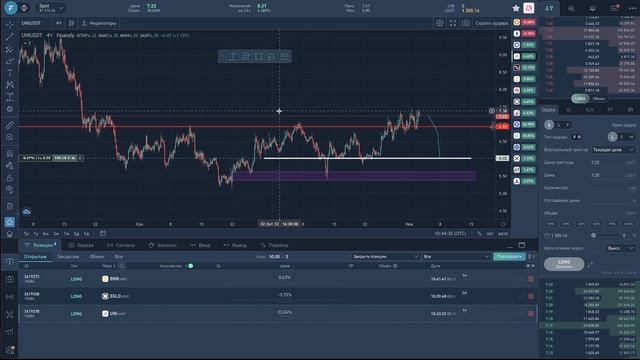Toggle the Обмен pill above order form
Screen dimensions: 640x360
pos(598,99)
